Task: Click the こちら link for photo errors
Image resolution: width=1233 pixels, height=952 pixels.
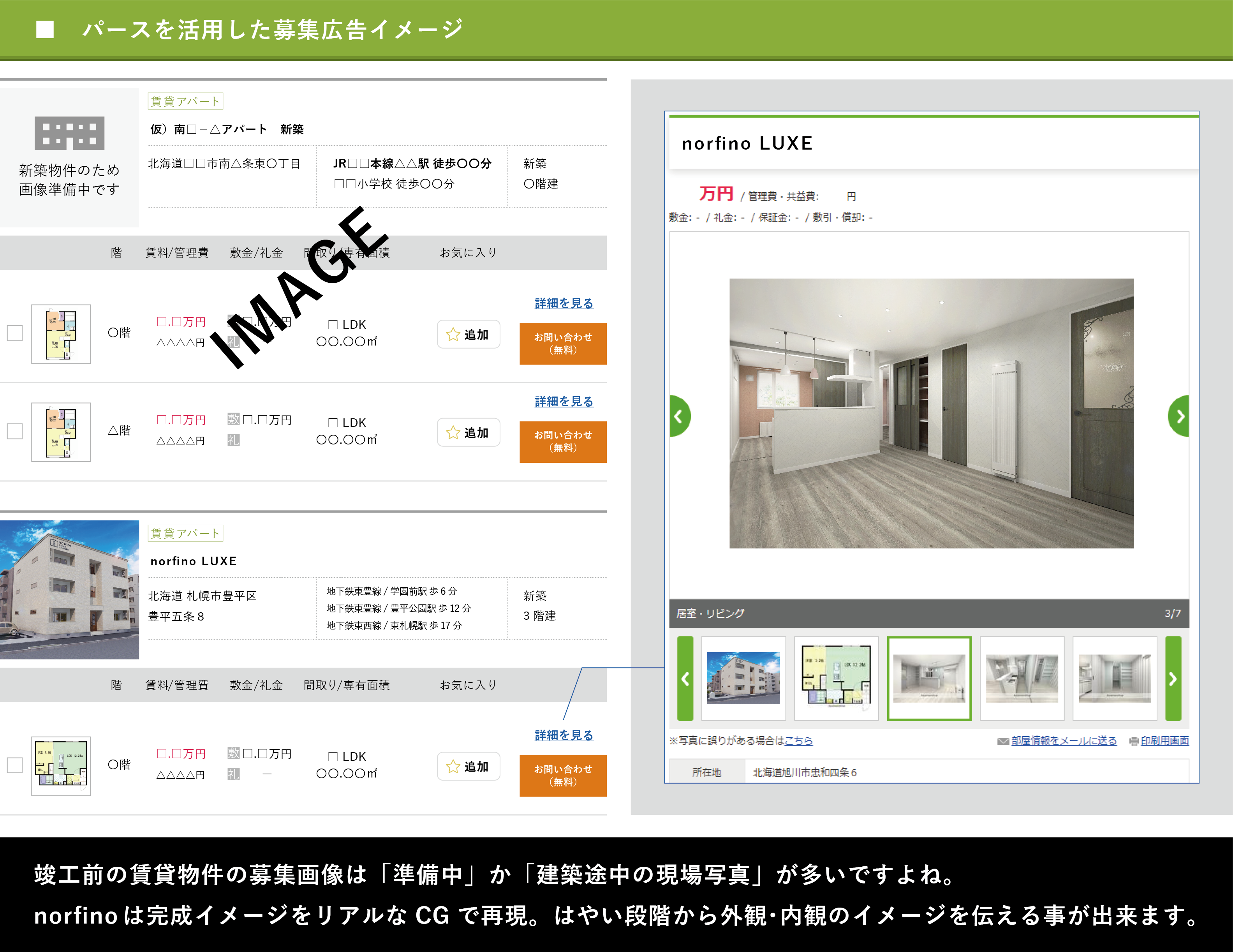Action: [x=798, y=741]
